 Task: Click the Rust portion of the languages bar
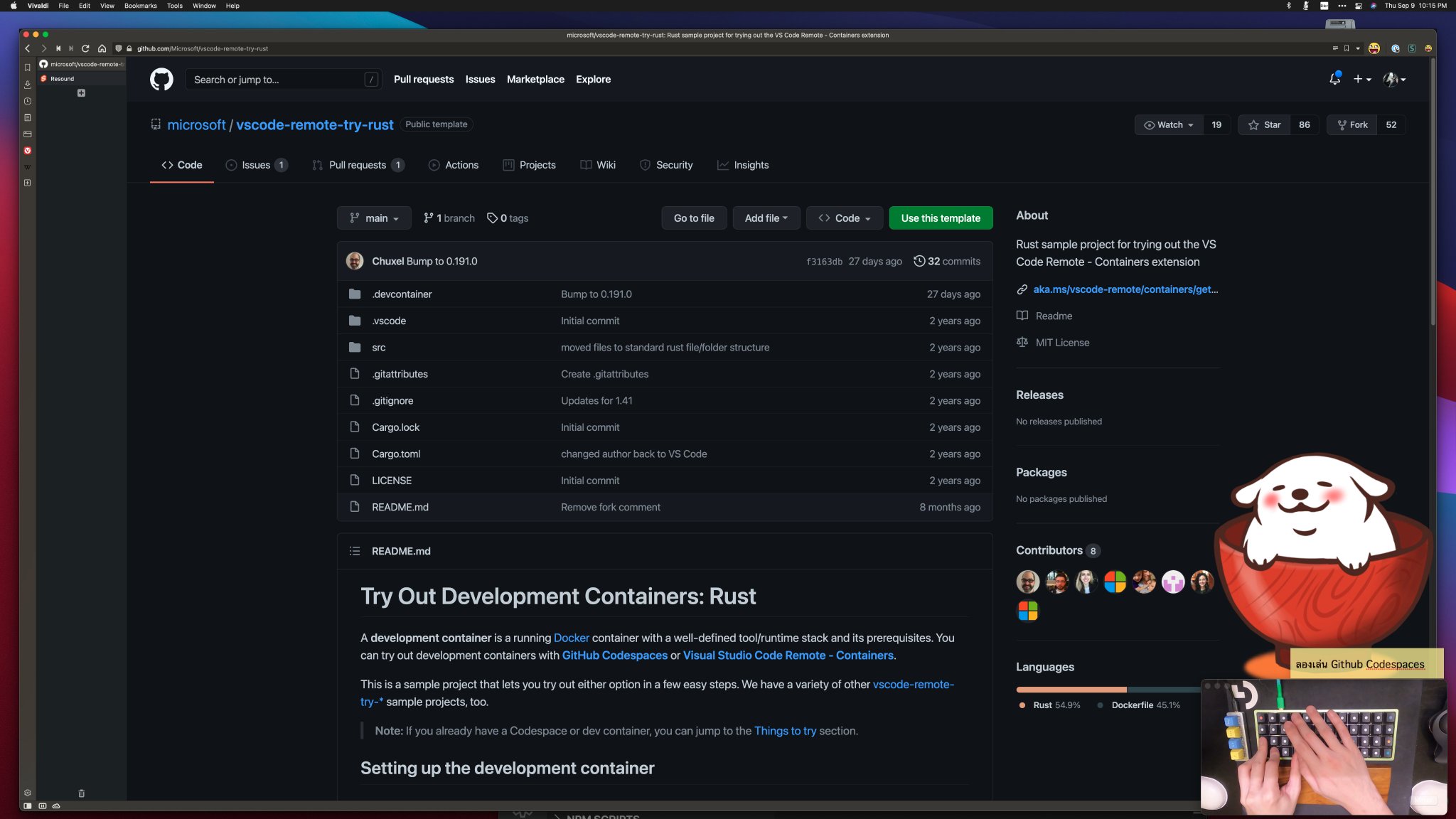(x=1070, y=690)
